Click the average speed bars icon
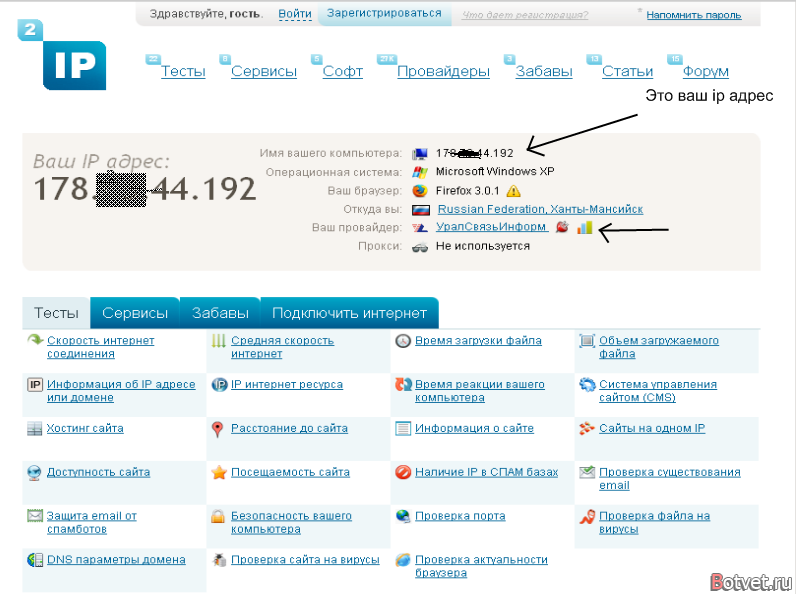This screenshot has height=600, width=800. tap(218, 340)
